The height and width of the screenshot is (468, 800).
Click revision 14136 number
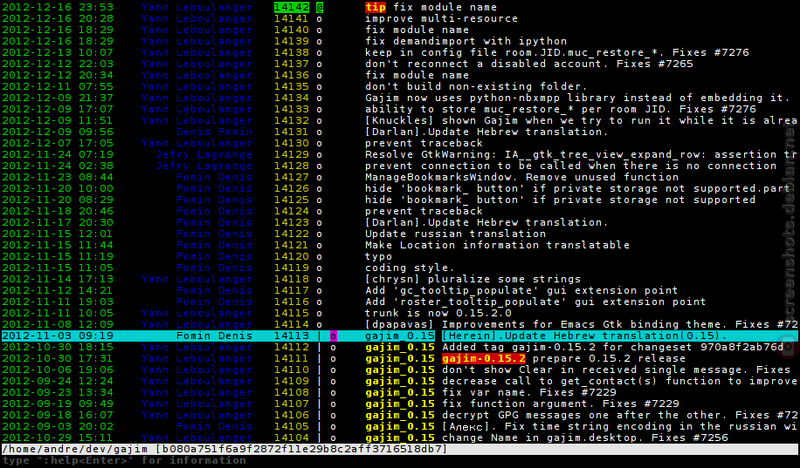291,75
